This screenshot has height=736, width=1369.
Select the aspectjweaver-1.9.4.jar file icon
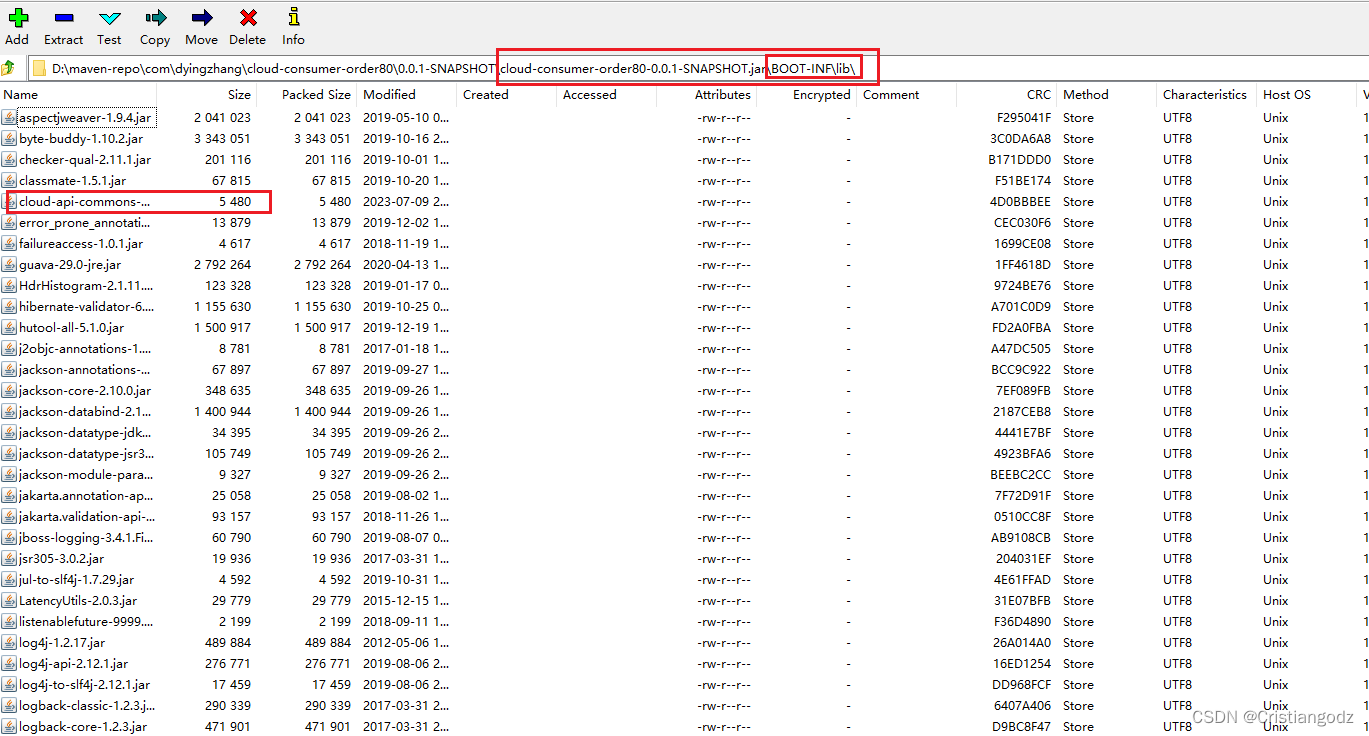point(9,118)
